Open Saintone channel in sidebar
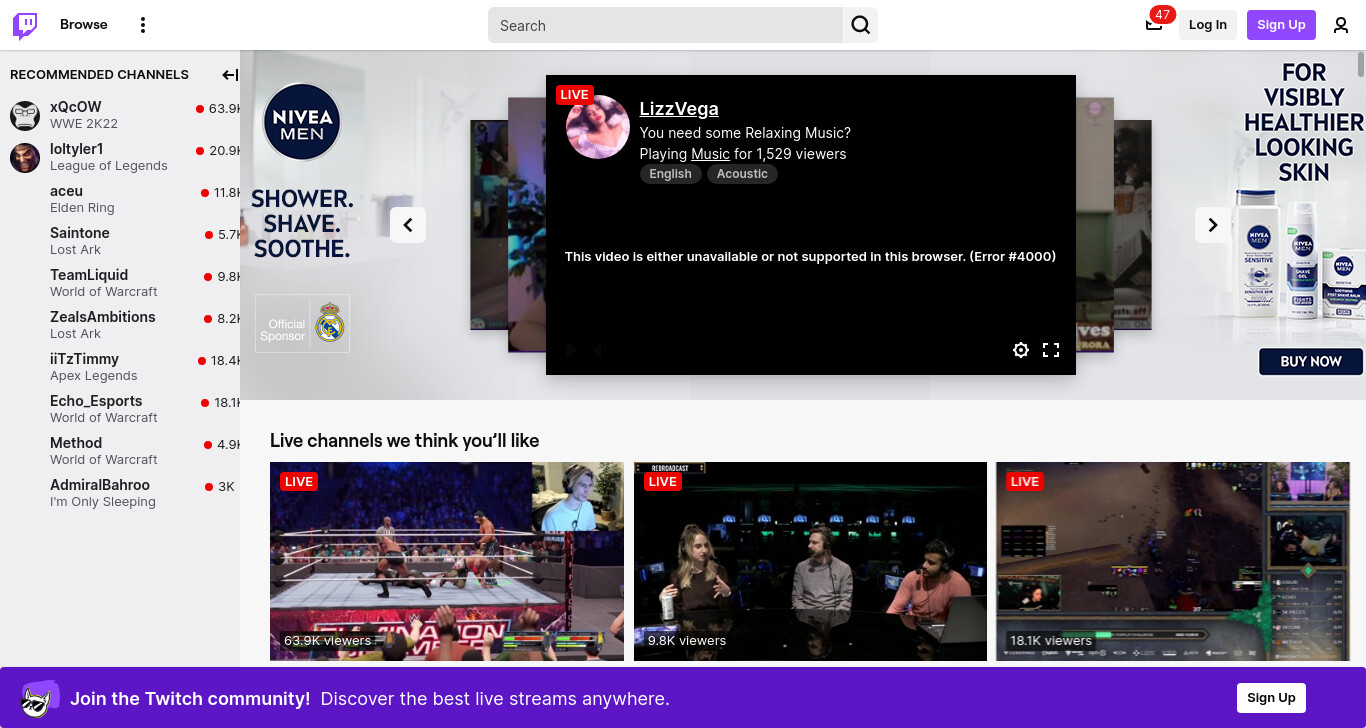Image resolution: width=1366 pixels, height=728 pixels. click(120, 242)
